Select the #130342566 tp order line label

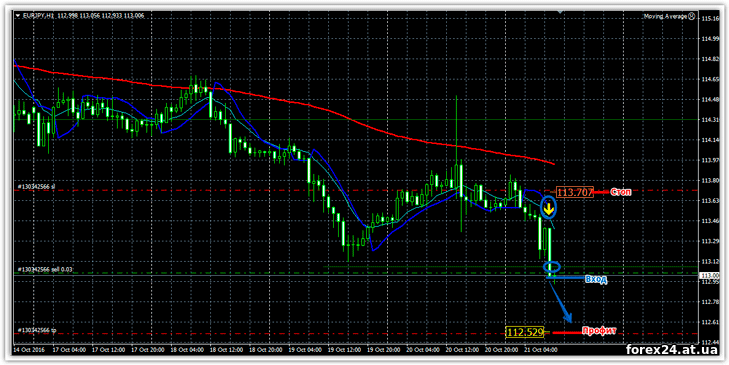tap(37, 330)
